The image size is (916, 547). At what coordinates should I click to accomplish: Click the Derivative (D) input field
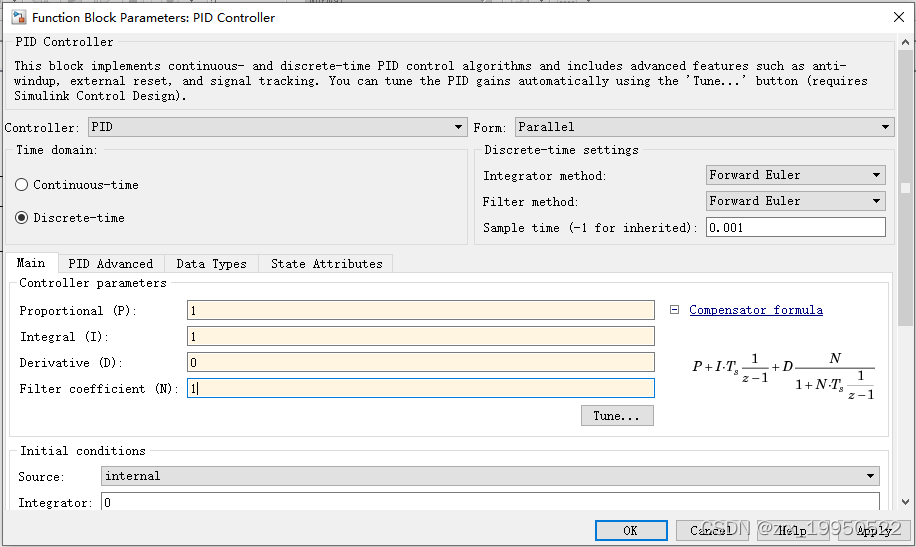[x=421, y=362]
